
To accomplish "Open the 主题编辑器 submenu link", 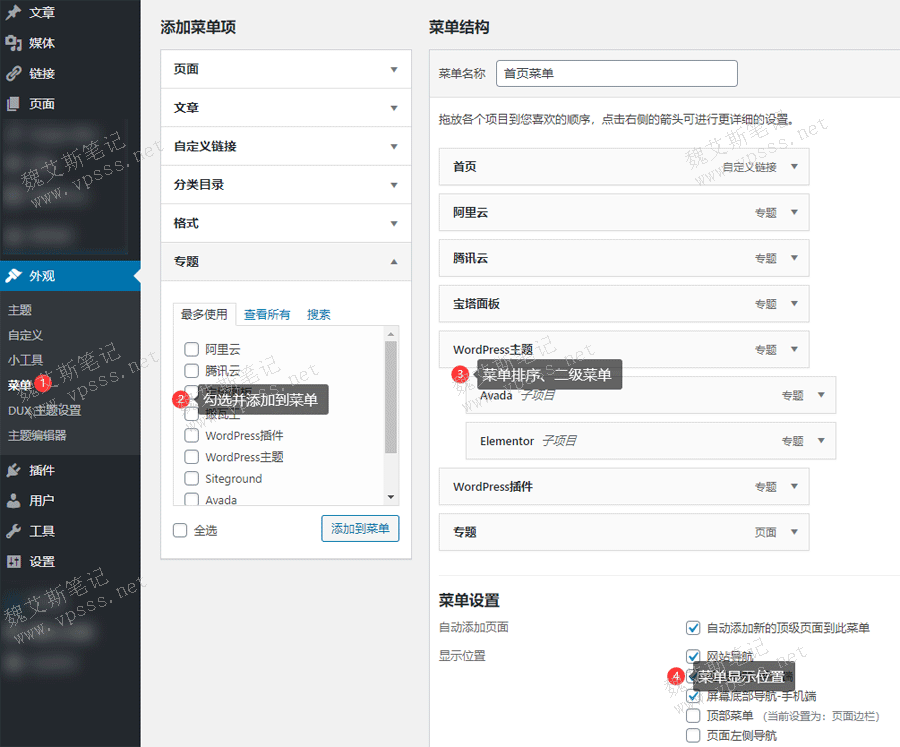I will 37,435.
